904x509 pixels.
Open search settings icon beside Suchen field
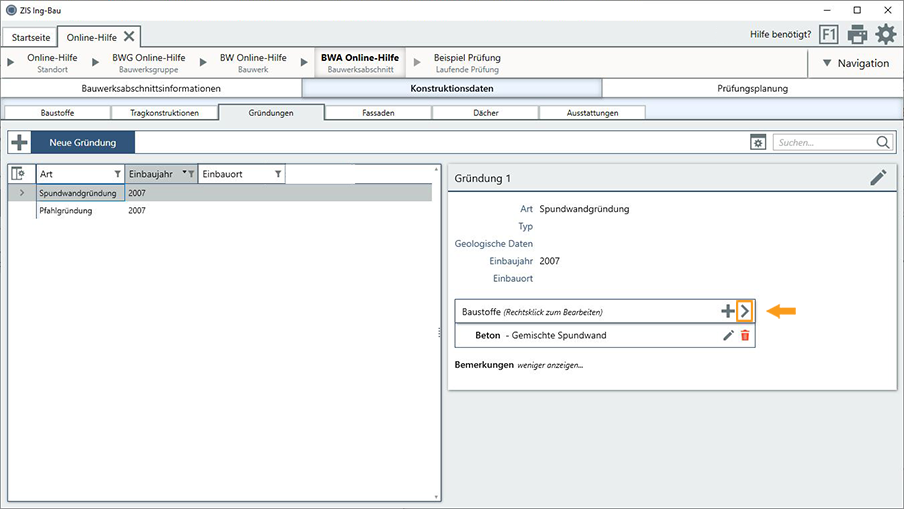(x=758, y=143)
